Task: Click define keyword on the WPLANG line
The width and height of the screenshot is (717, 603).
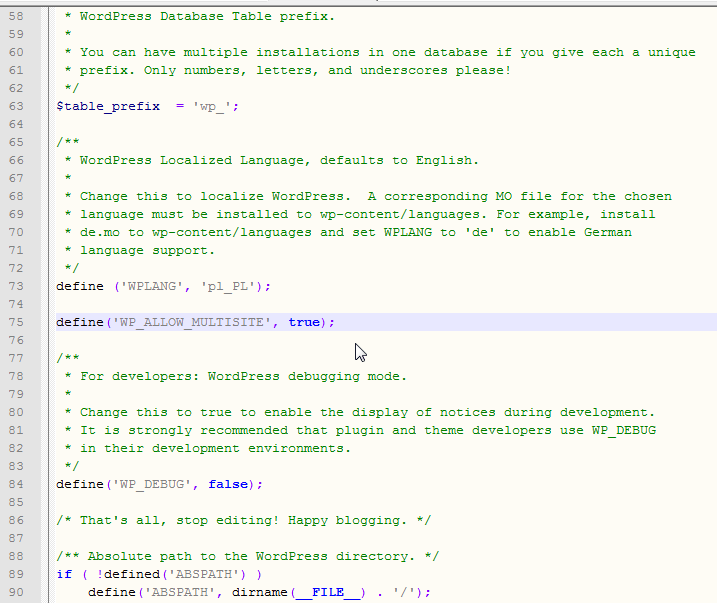Action: point(80,286)
